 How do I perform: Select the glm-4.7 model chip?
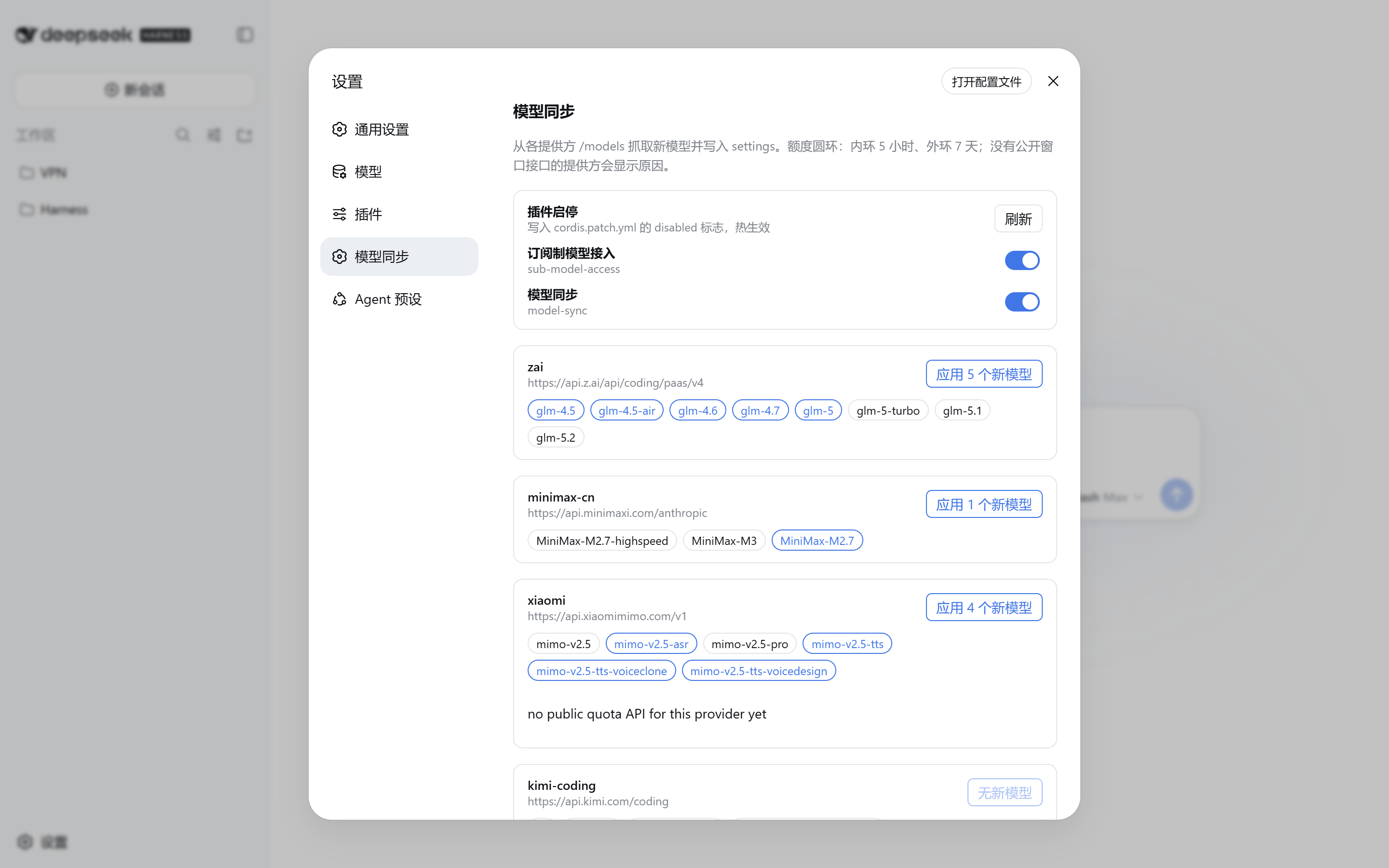[x=760, y=410]
